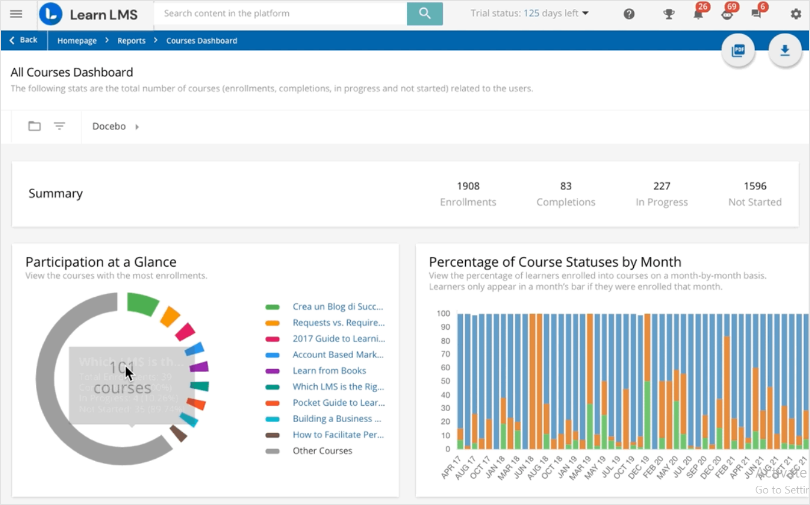Image resolution: width=810 pixels, height=505 pixels.
Task: Click into the platform search field
Action: point(281,13)
